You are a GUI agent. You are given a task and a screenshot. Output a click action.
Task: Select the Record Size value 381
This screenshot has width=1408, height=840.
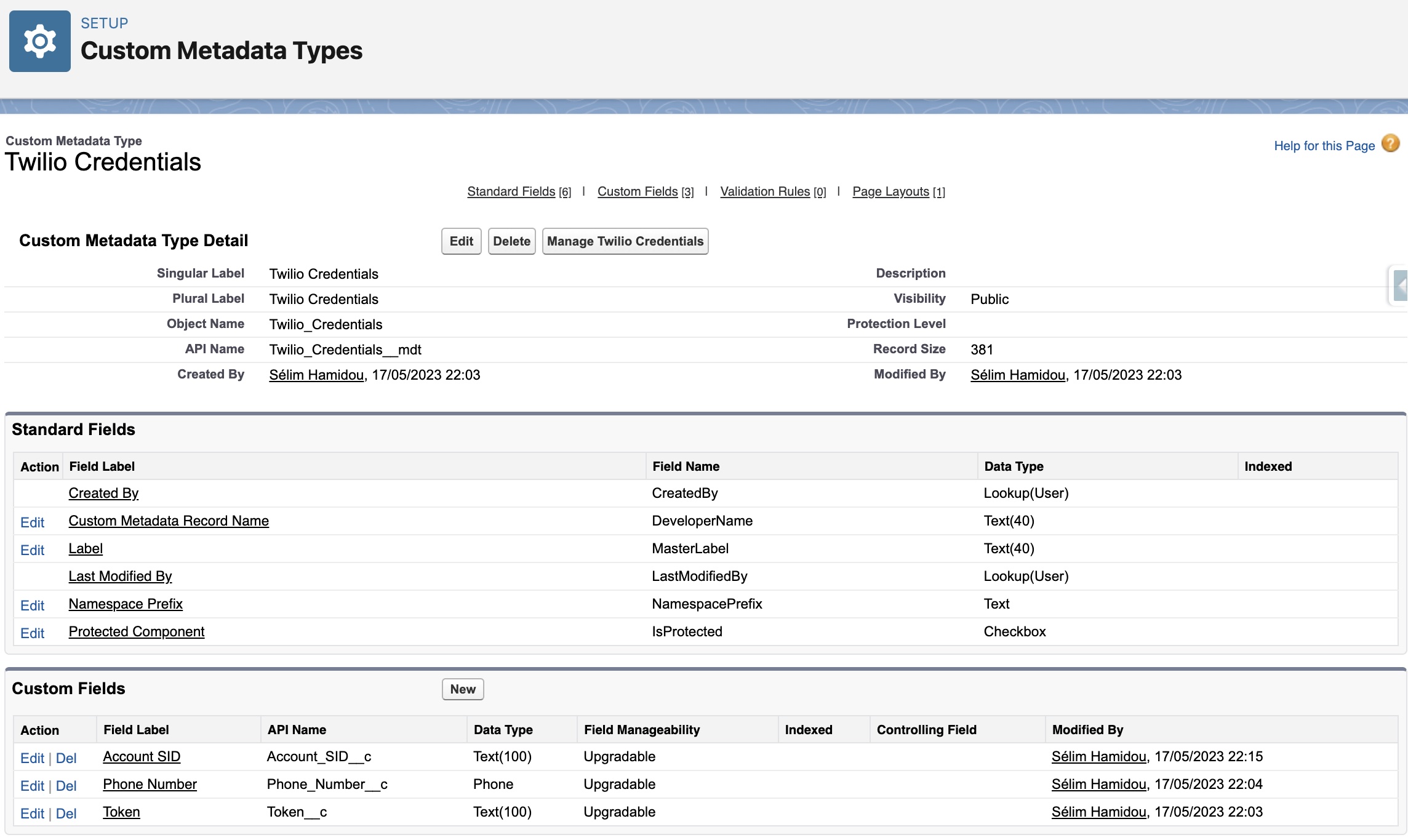[982, 350]
